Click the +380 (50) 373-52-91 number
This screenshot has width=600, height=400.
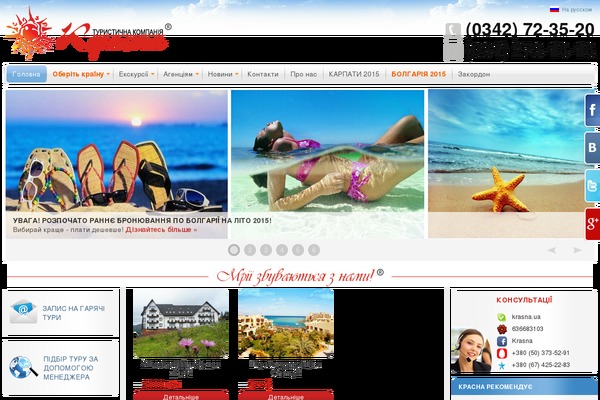(541, 353)
